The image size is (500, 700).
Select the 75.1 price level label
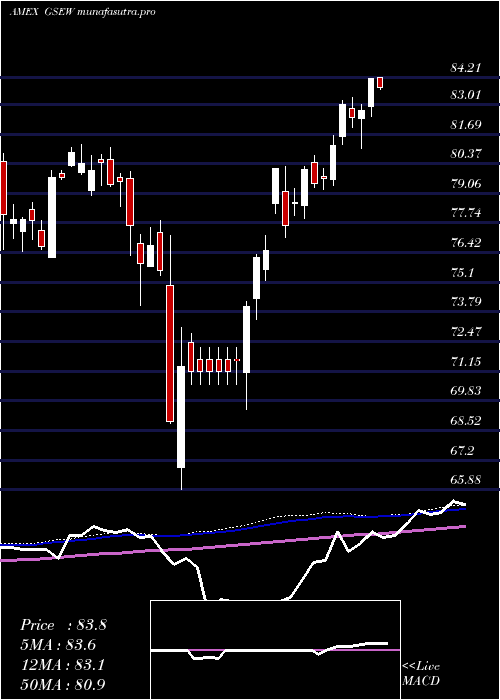pyautogui.click(x=463, y=272)
